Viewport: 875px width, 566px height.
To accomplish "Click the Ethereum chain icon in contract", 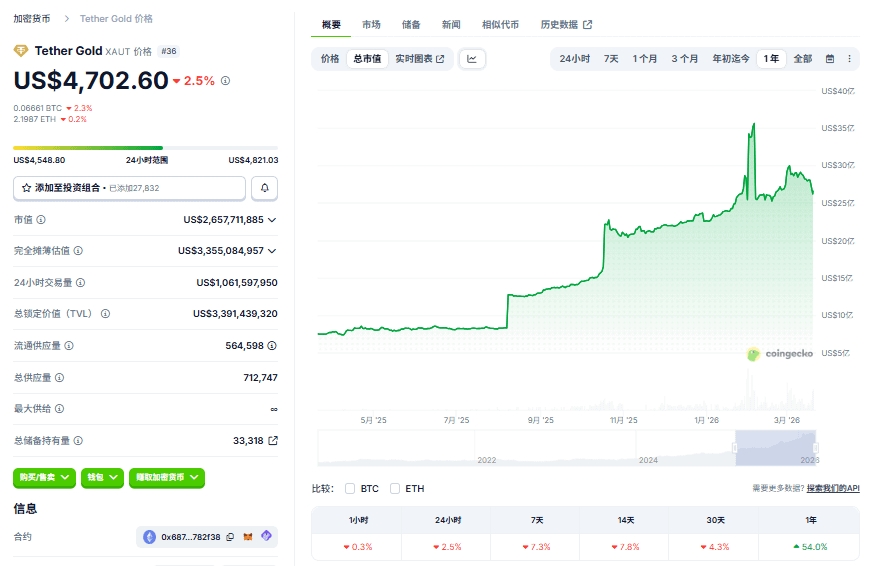I will [150, 537].
